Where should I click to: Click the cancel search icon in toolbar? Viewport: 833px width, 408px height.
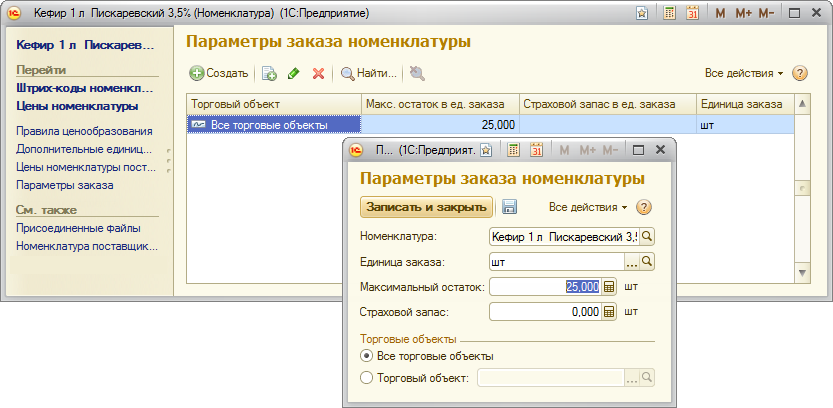417,73
